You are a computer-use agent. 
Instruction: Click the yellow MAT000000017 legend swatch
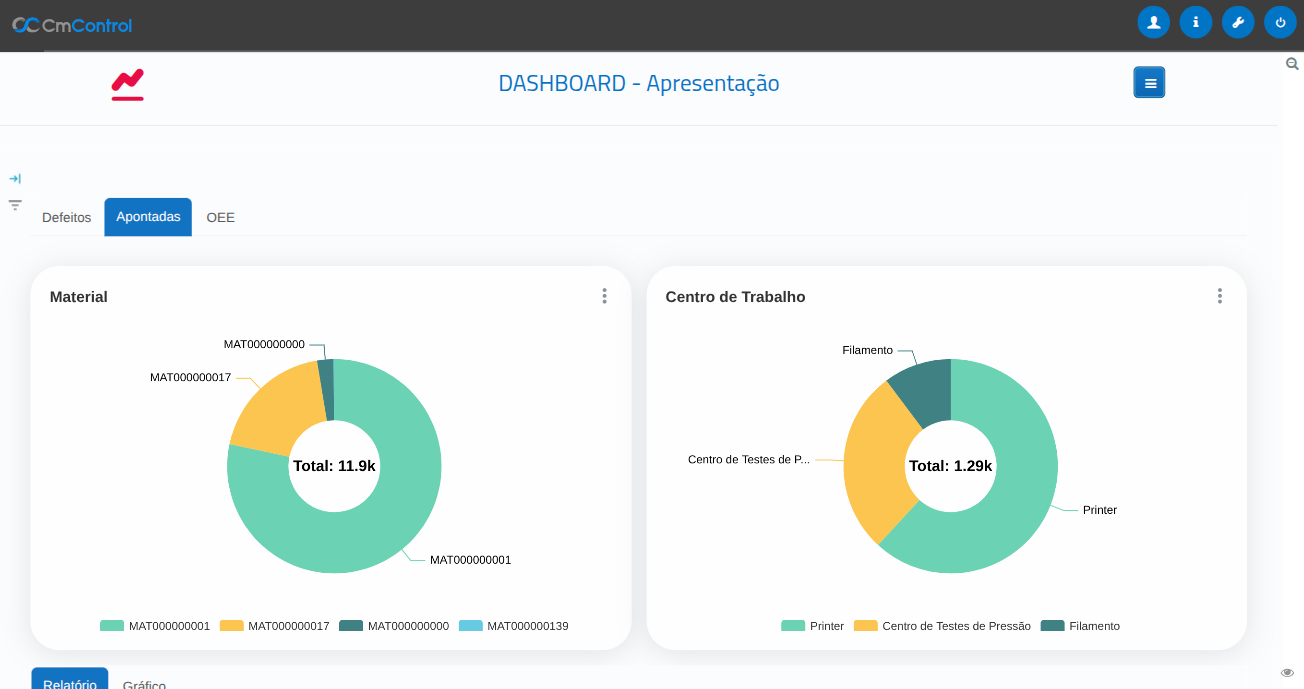[231, 626]
